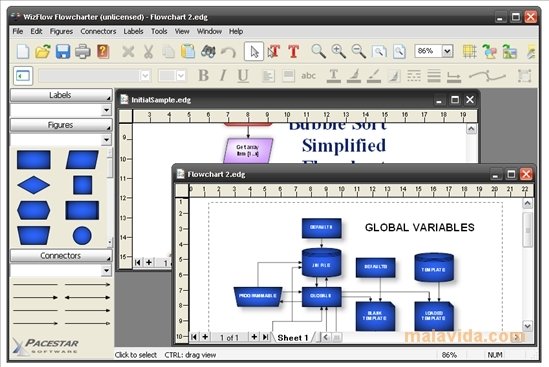Expand the Figures category dropdown list
This screenshot has width=549, height=367.
pyautogui.click(x=106, y=140)
